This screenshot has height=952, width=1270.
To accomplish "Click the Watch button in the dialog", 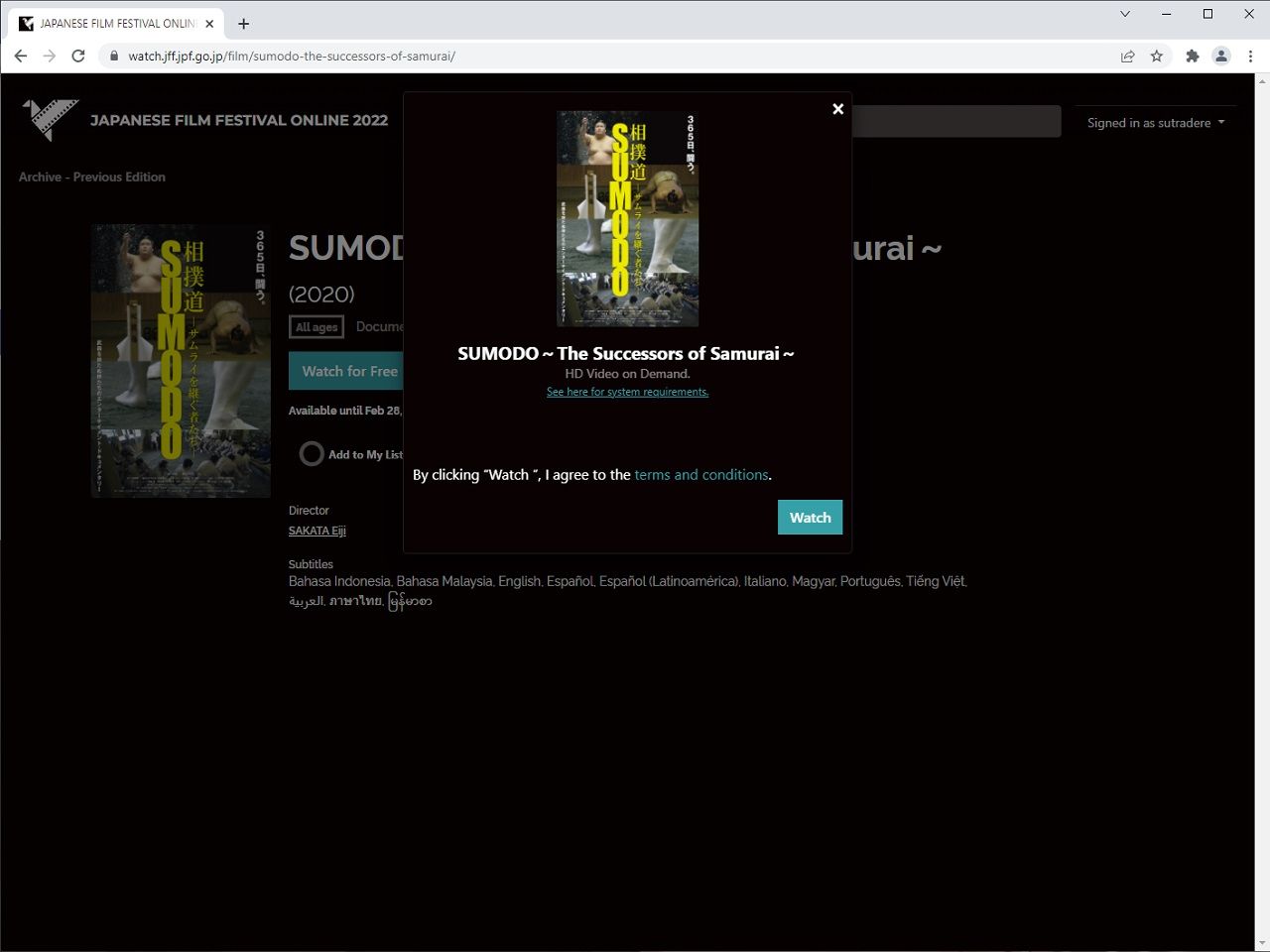I will 810,518.
